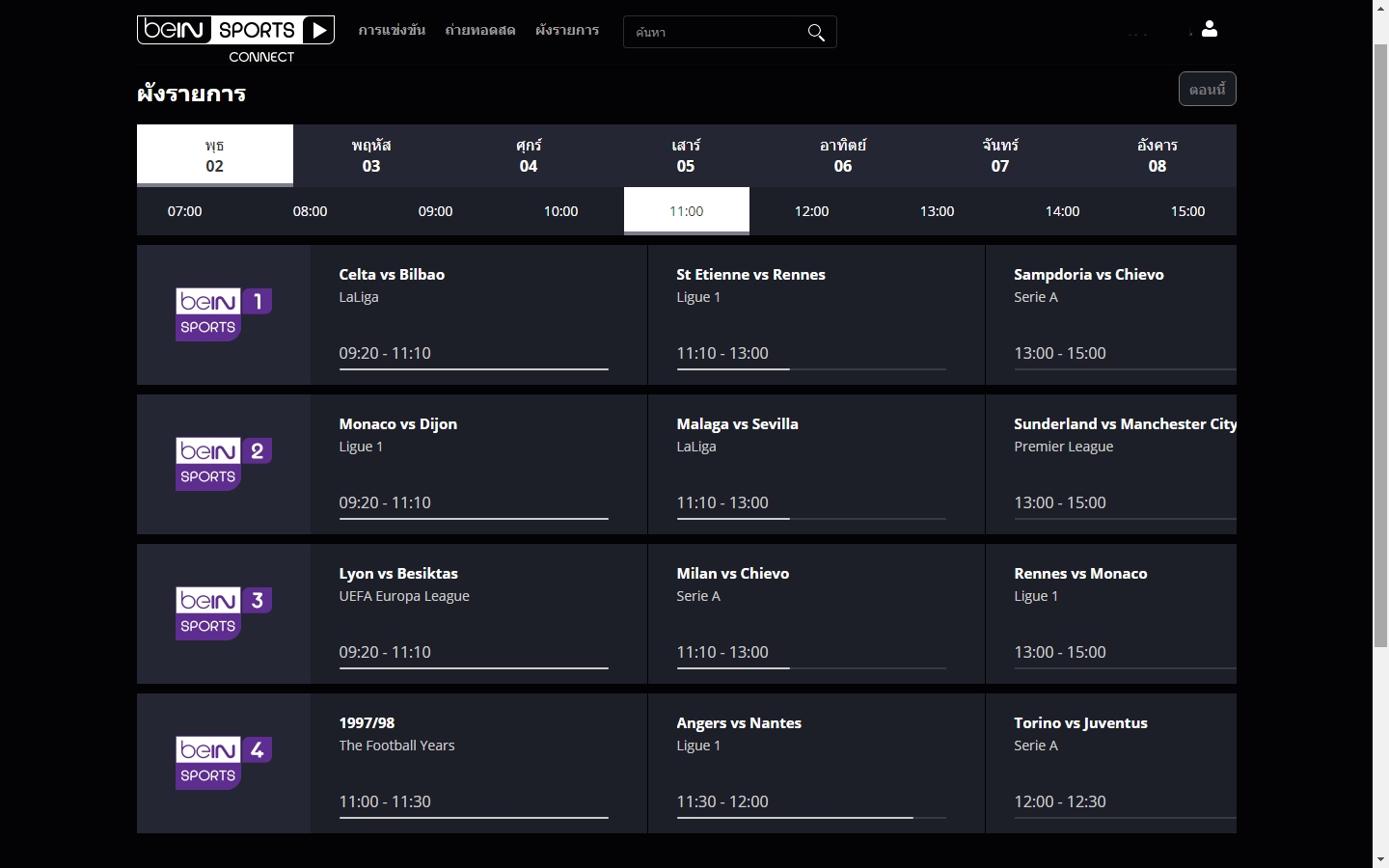
Task: Select the 12:00 time slot
Action: pos(812,211)
